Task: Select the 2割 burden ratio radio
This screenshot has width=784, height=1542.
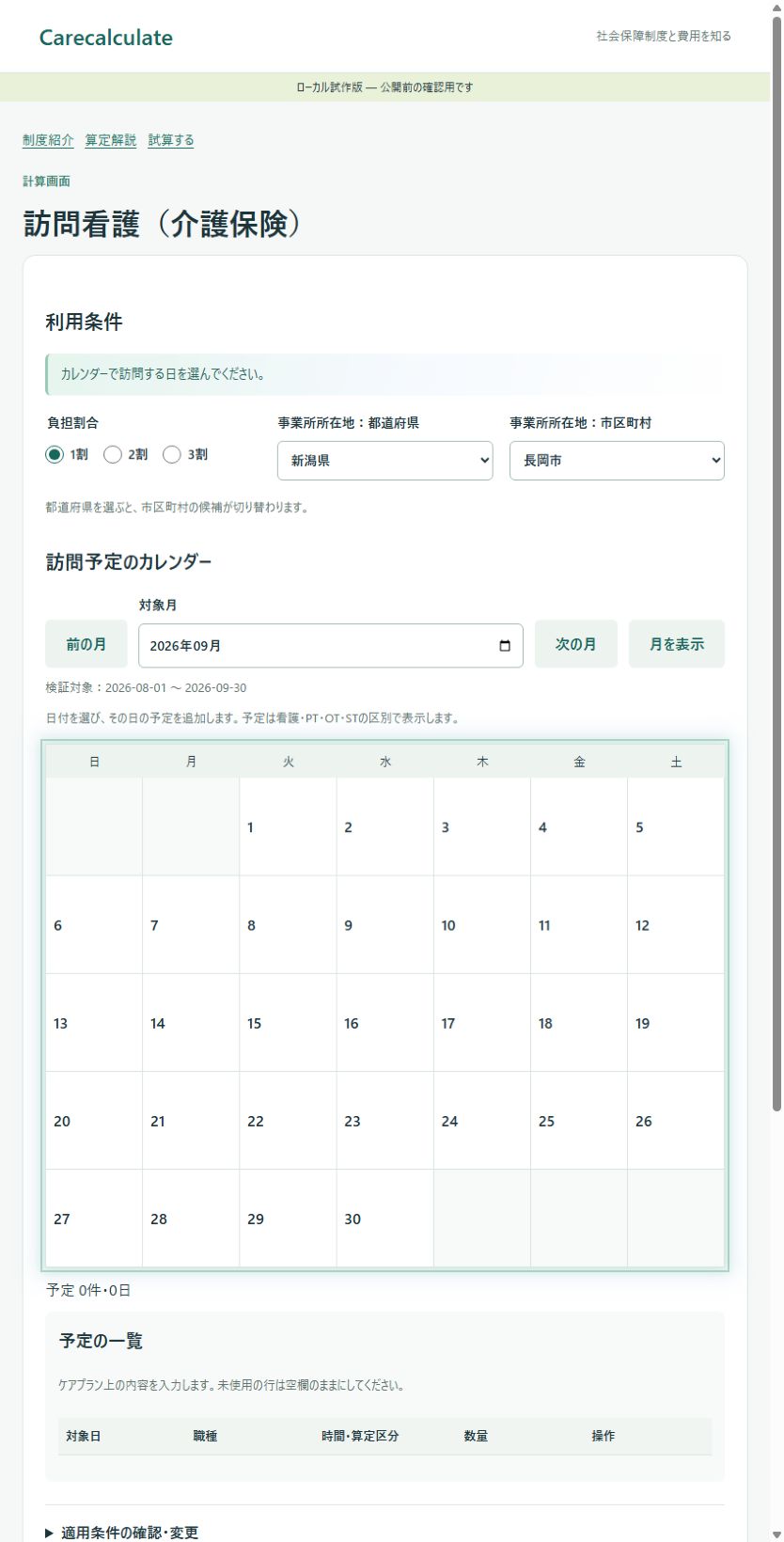Action: click(x=113, y=454)
